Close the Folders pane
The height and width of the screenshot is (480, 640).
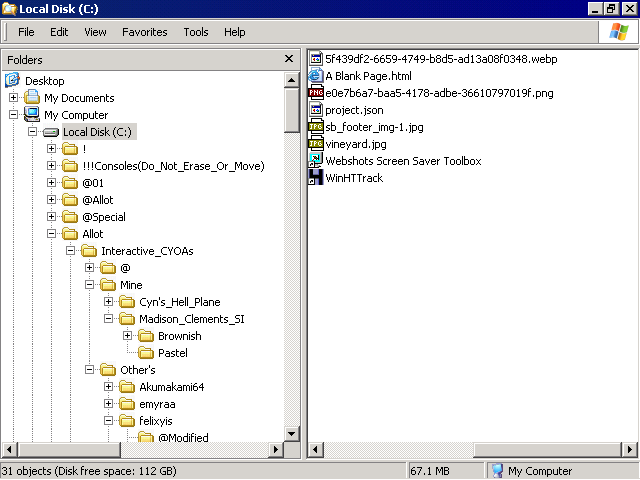coord(289,59)
